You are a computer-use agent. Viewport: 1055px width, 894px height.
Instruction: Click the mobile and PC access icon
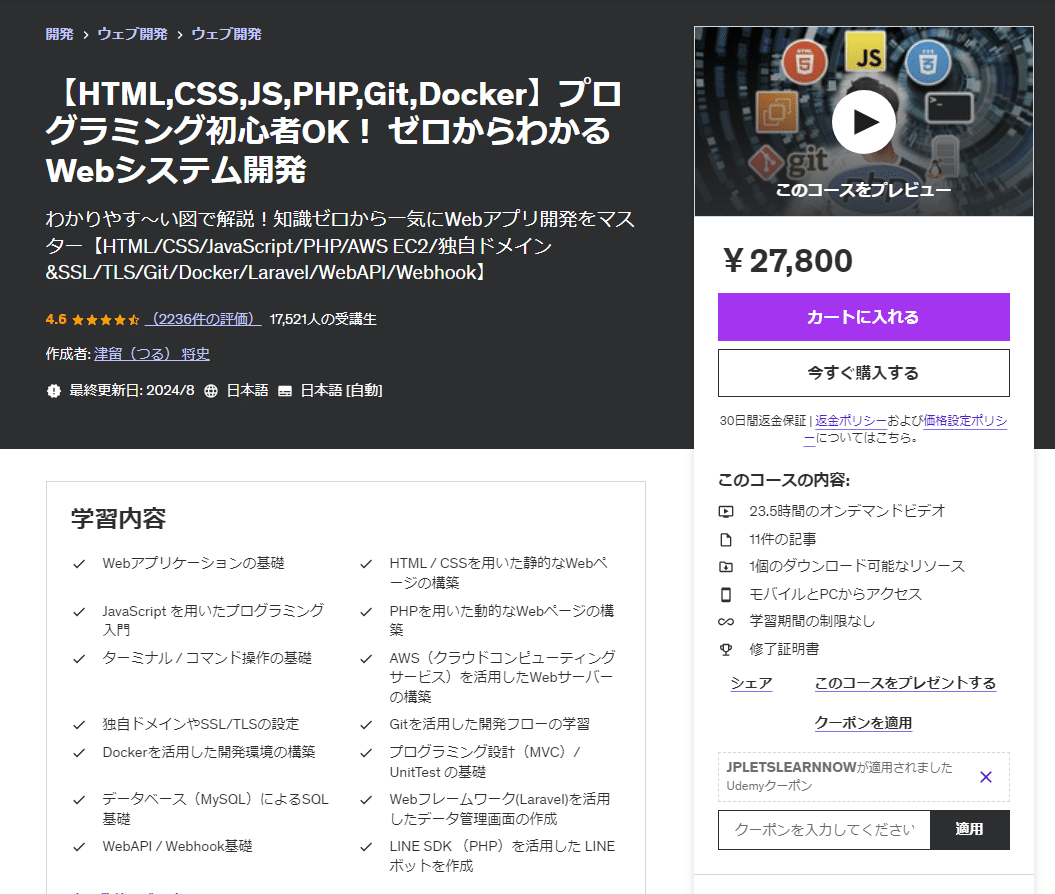(x=724, y=594)
